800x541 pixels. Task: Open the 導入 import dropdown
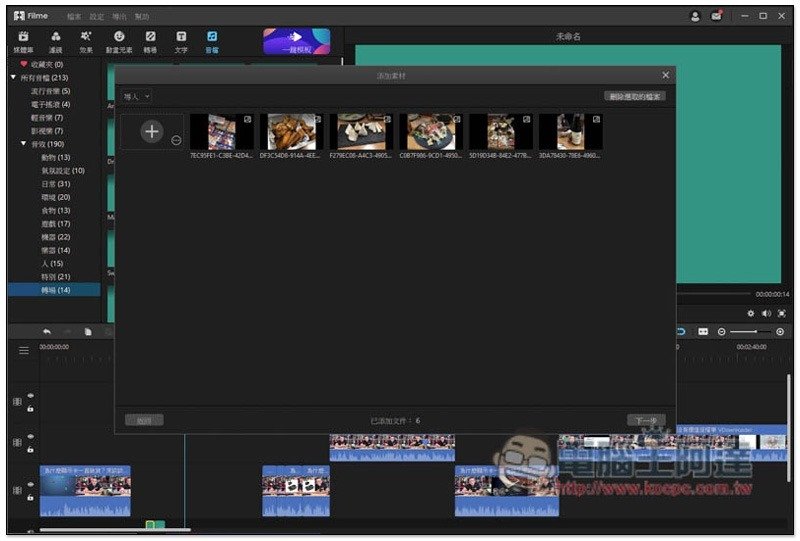(136, 96)
